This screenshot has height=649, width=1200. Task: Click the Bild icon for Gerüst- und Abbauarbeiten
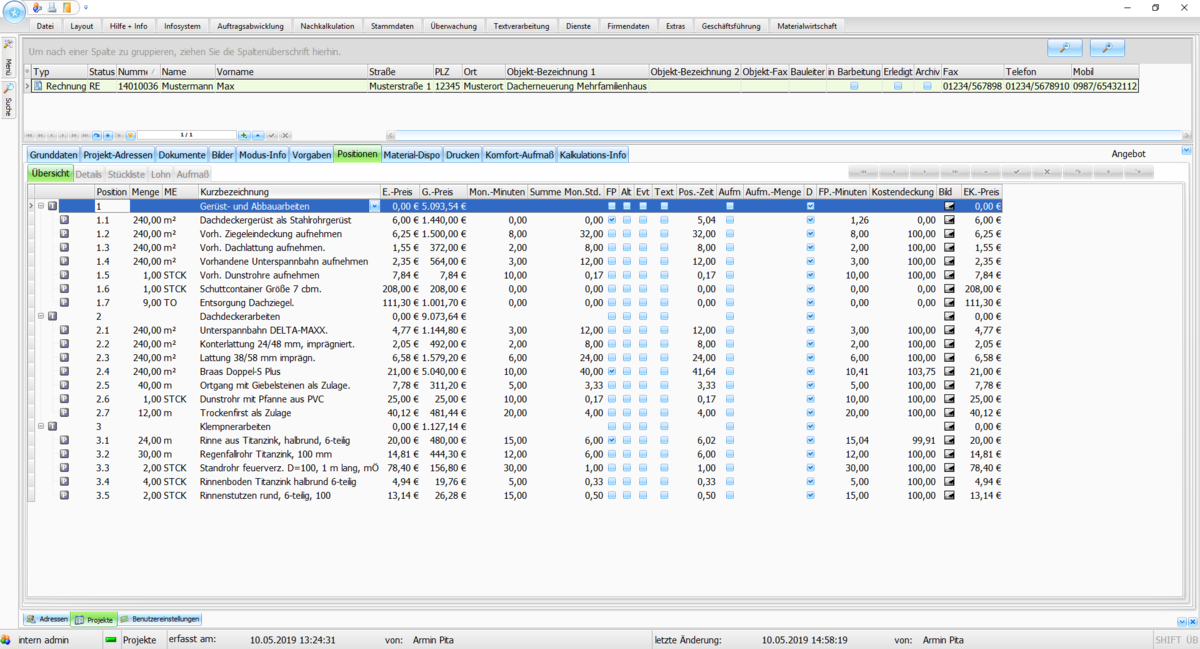pos(949,206)
